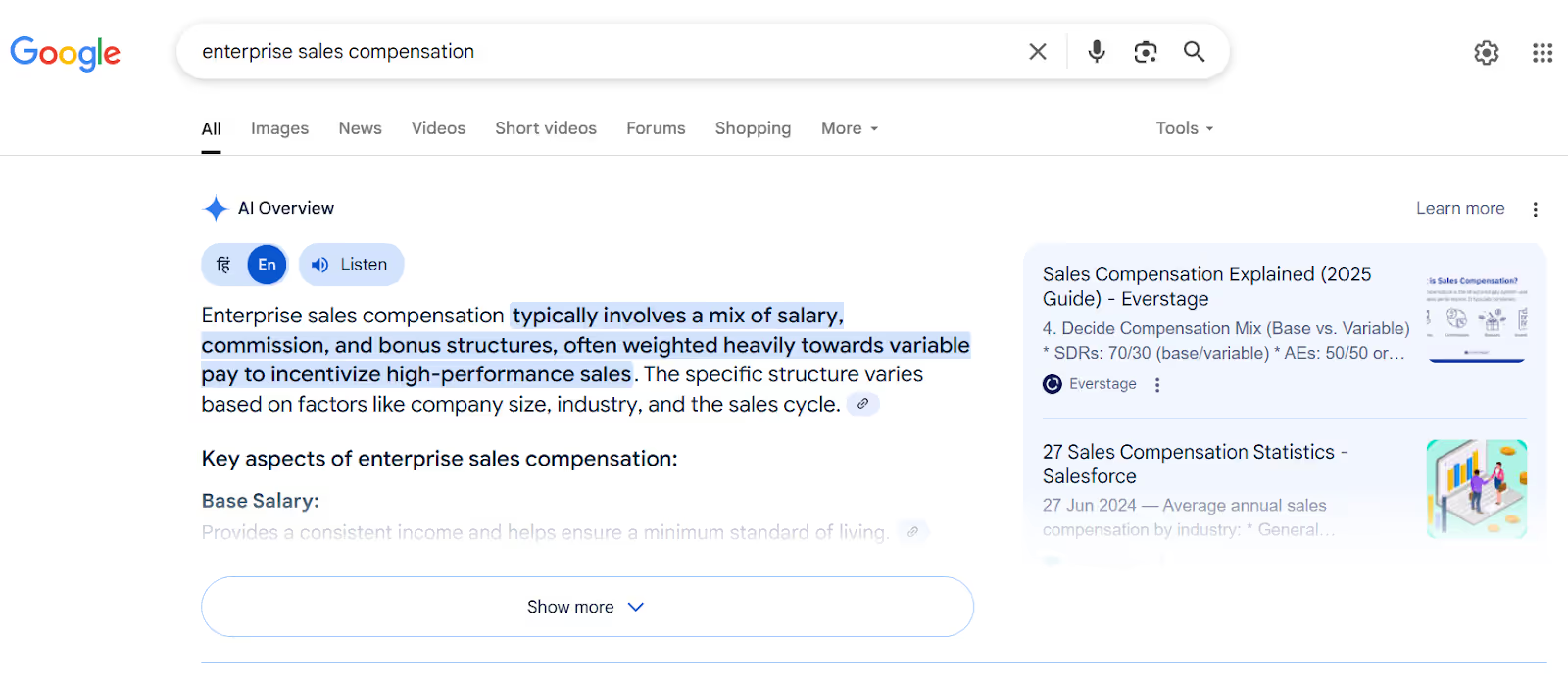Expand the More search filters dropdown

tap(850, 128)
